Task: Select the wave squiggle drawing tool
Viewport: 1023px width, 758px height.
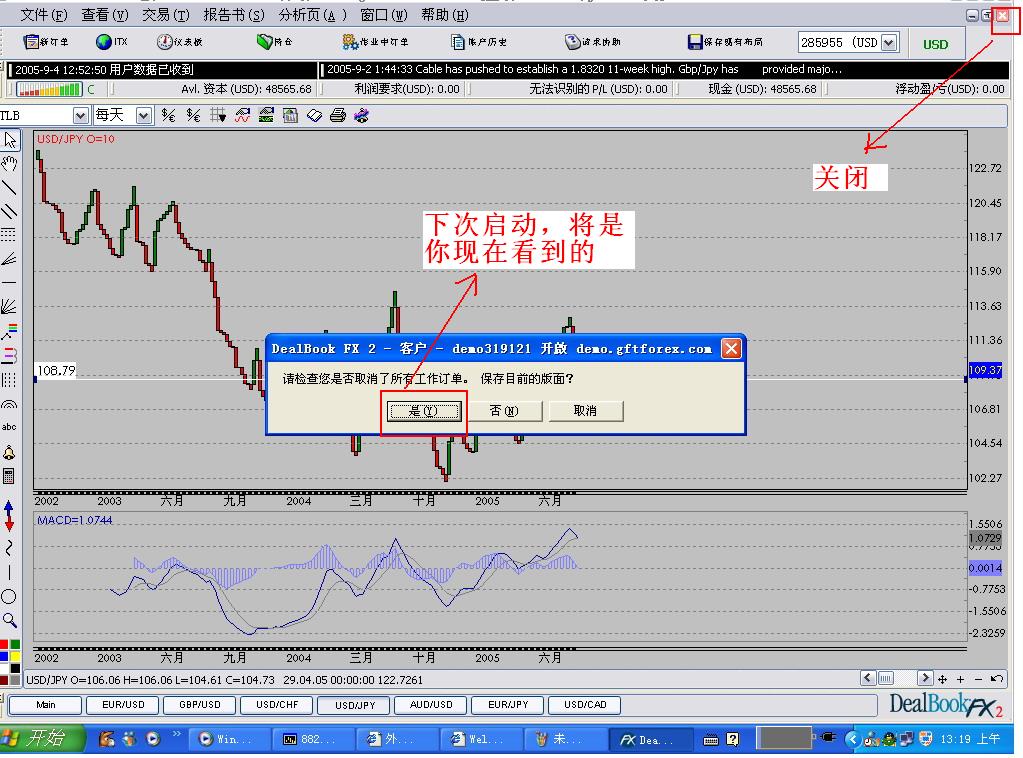Action: pyautogui.click(x=9, y=548)
